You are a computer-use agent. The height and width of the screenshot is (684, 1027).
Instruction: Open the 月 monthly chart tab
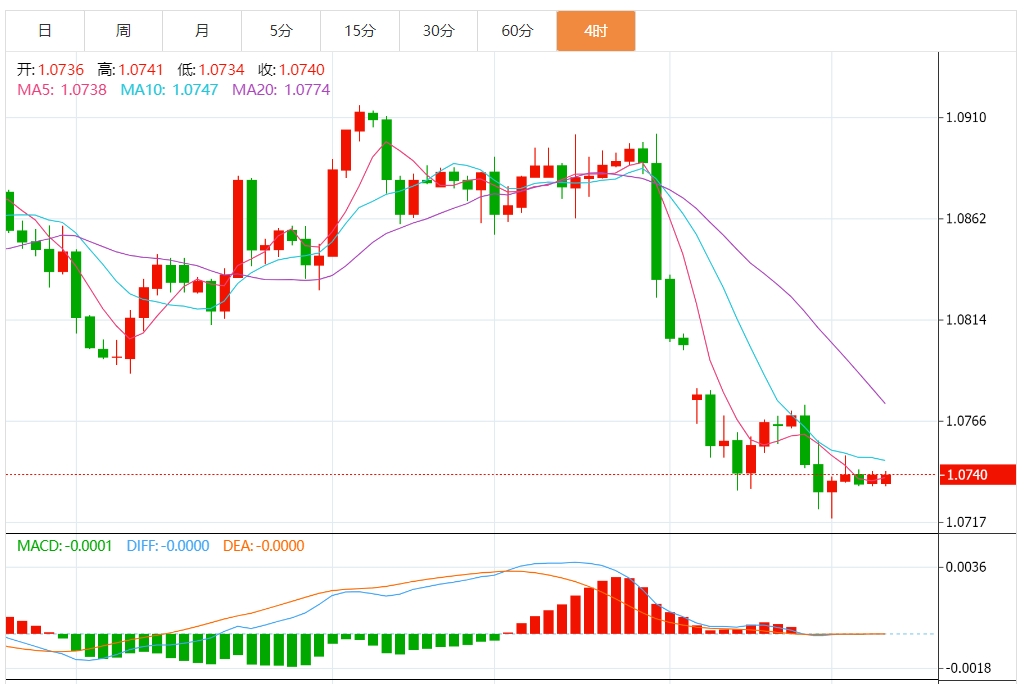coord(202,31)
